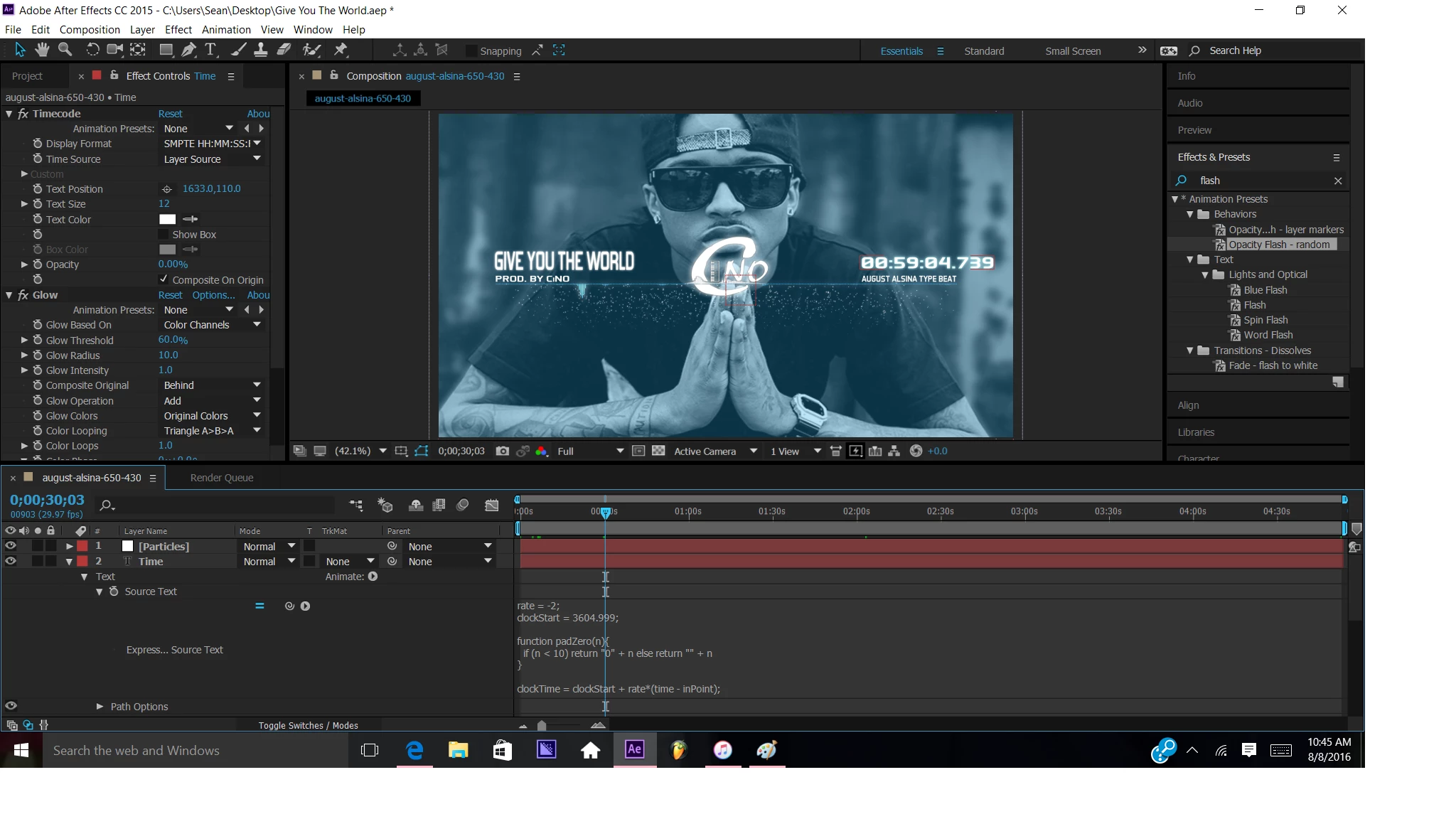Enable the Snapping checkbox
The height and width of the screenshot is (819, 1456).
click(x=471, y=50)
